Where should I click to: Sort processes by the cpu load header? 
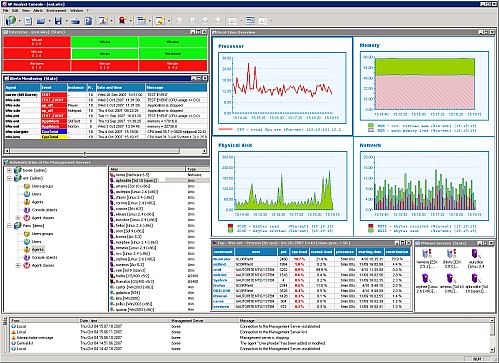(299, 252)
